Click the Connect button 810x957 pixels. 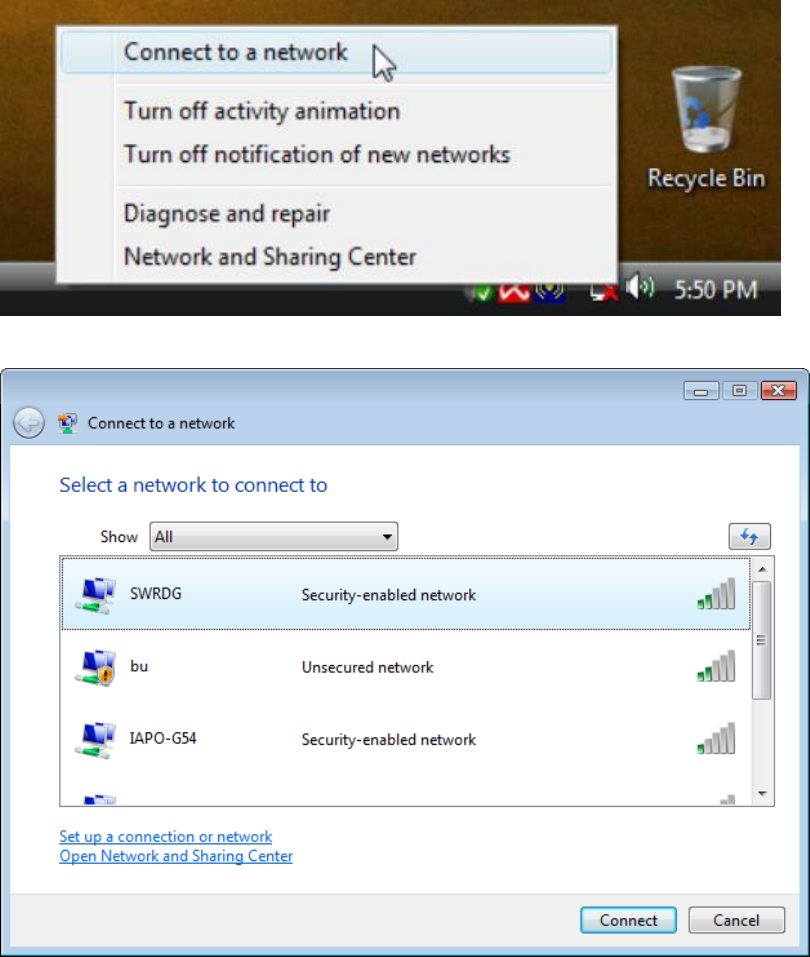(x=628, y=920)
